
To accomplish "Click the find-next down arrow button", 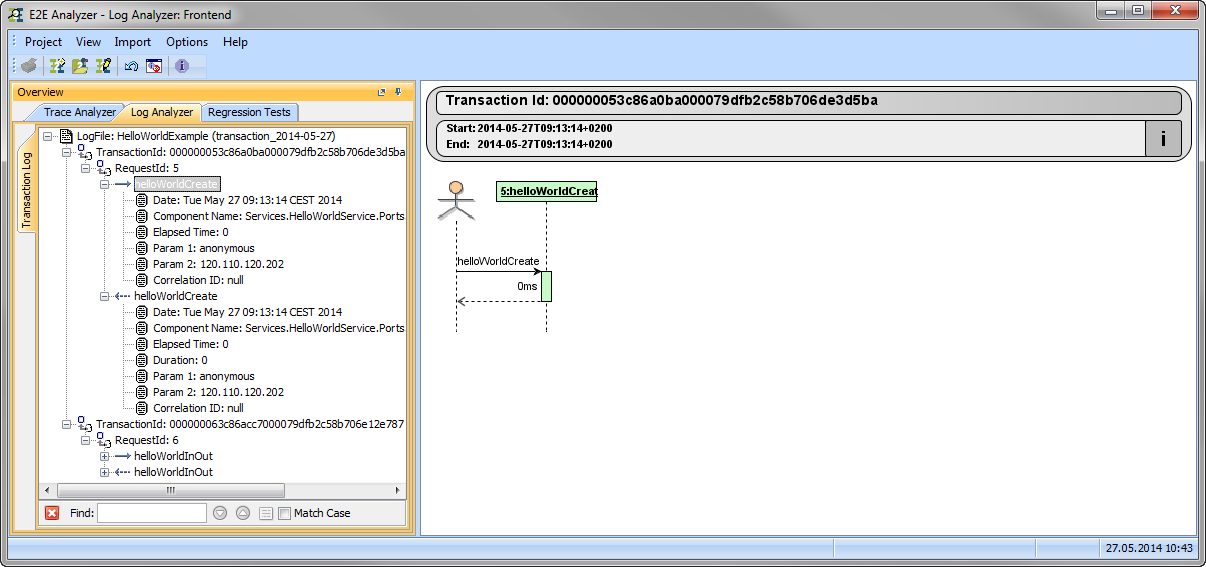I will pos(221,513).
